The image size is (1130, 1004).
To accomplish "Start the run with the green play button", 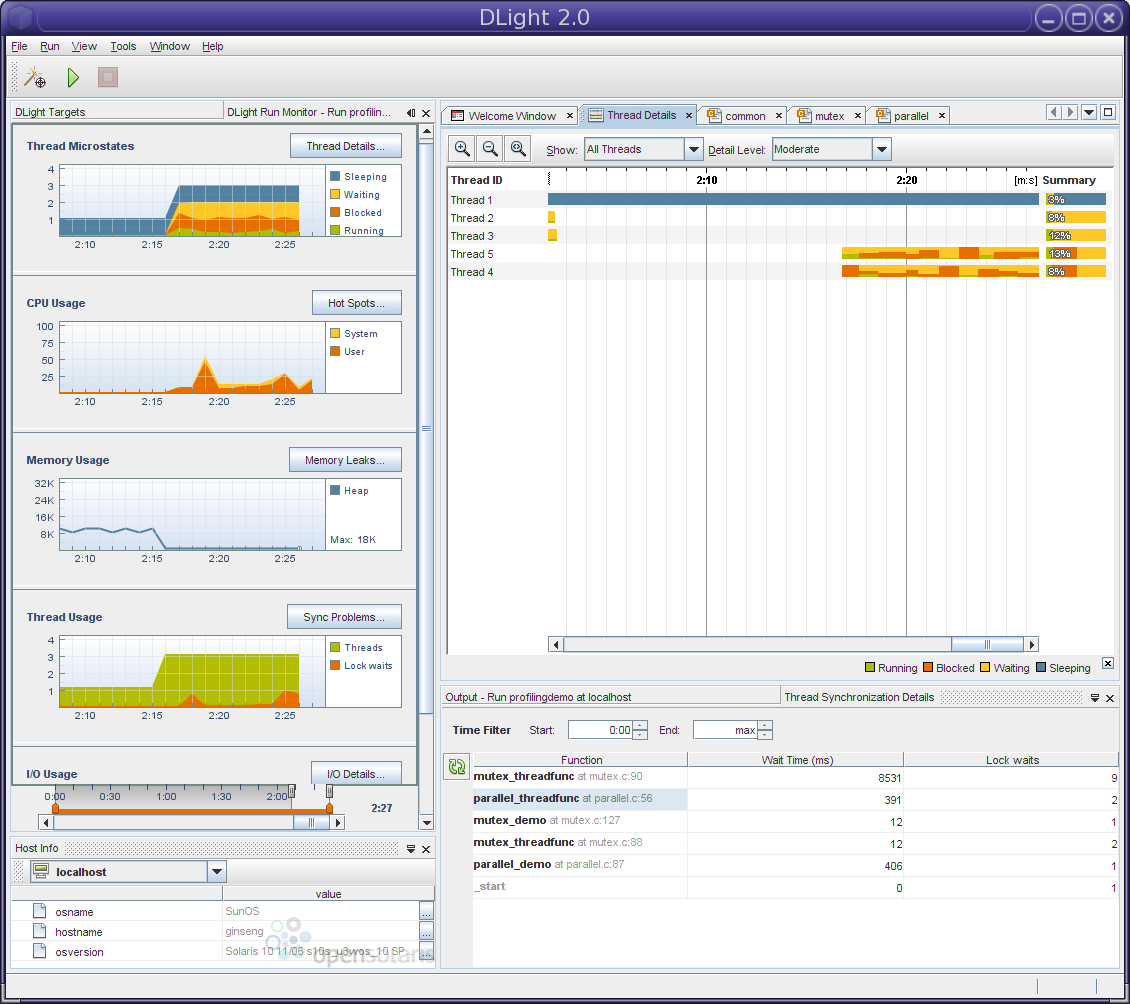I will click(73, 77).
